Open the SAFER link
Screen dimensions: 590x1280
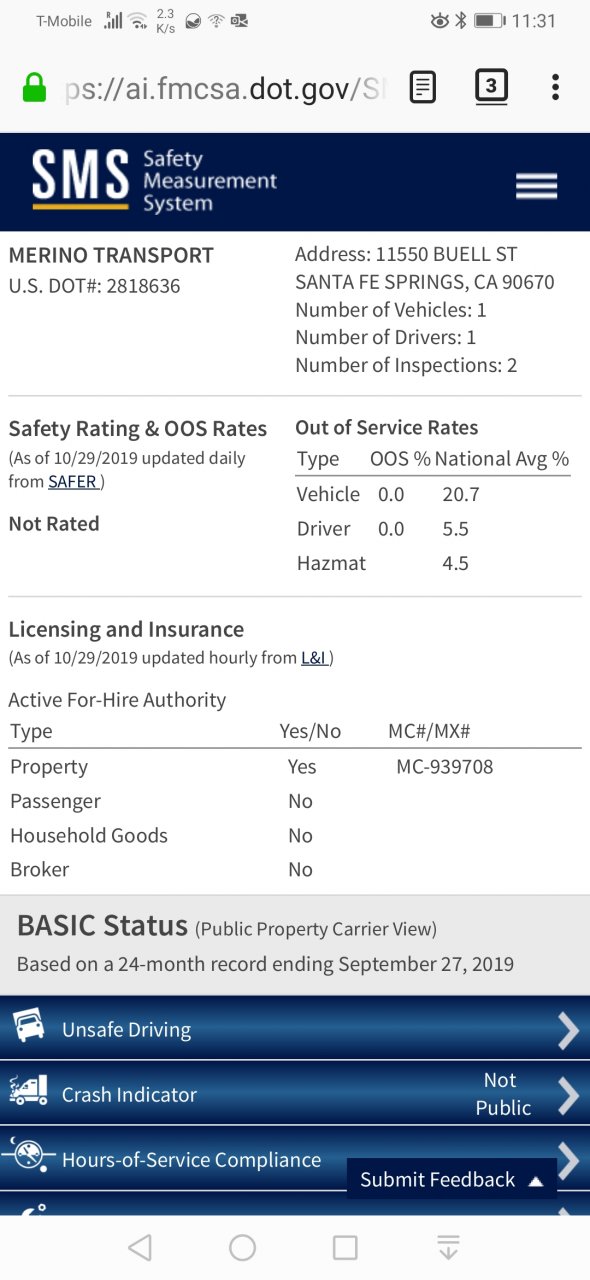click(73, 482)
